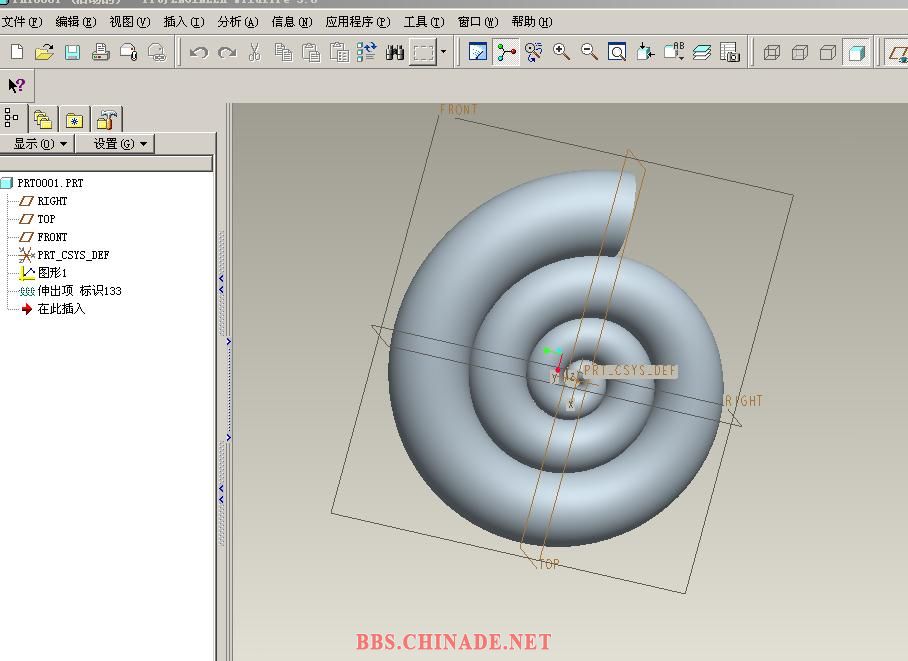Viewport: 908px width, 661px height.
Task: Click the Print icon
Action: [x=100, y=52]
